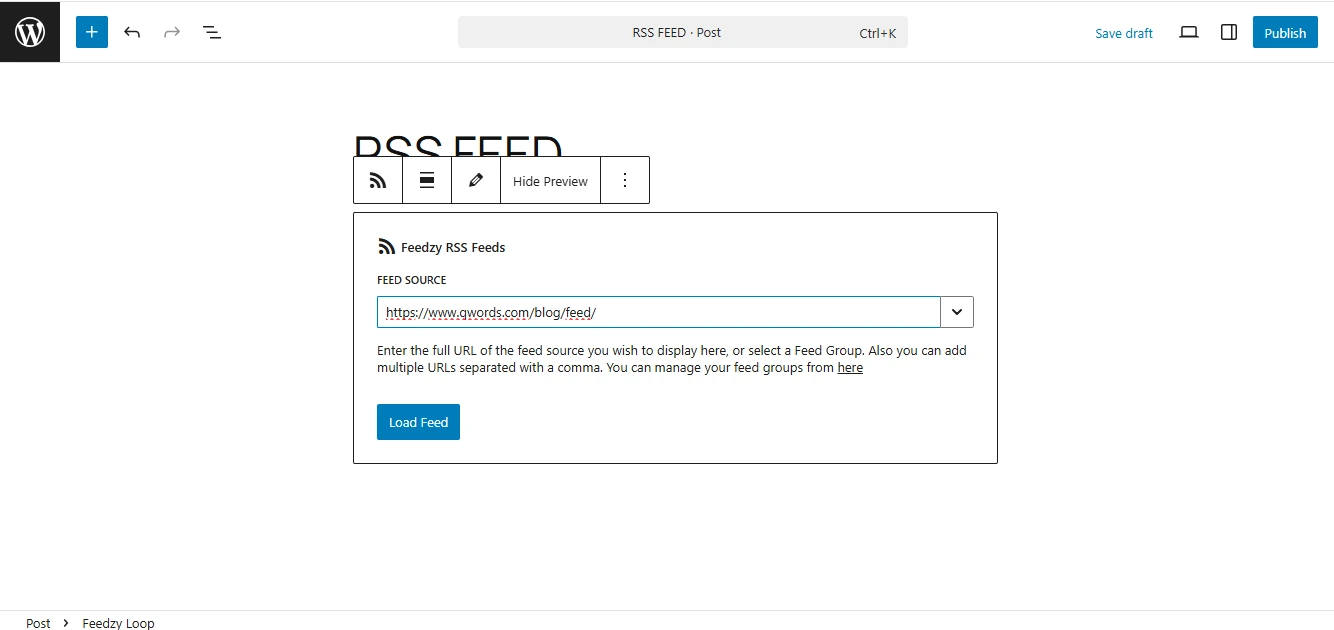Click the FEED SOURCE label
Image resolution: width=1334 pixels, height=630 pixels.
(x=412, y=280)
